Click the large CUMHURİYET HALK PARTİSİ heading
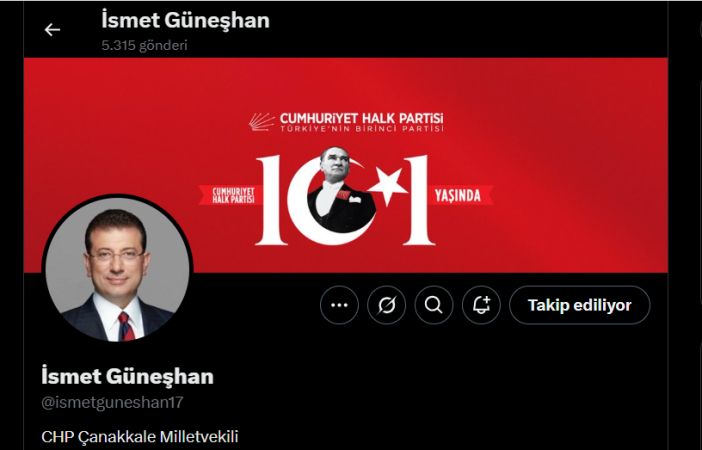The image size is (702, 450). (x=362, y=118)
